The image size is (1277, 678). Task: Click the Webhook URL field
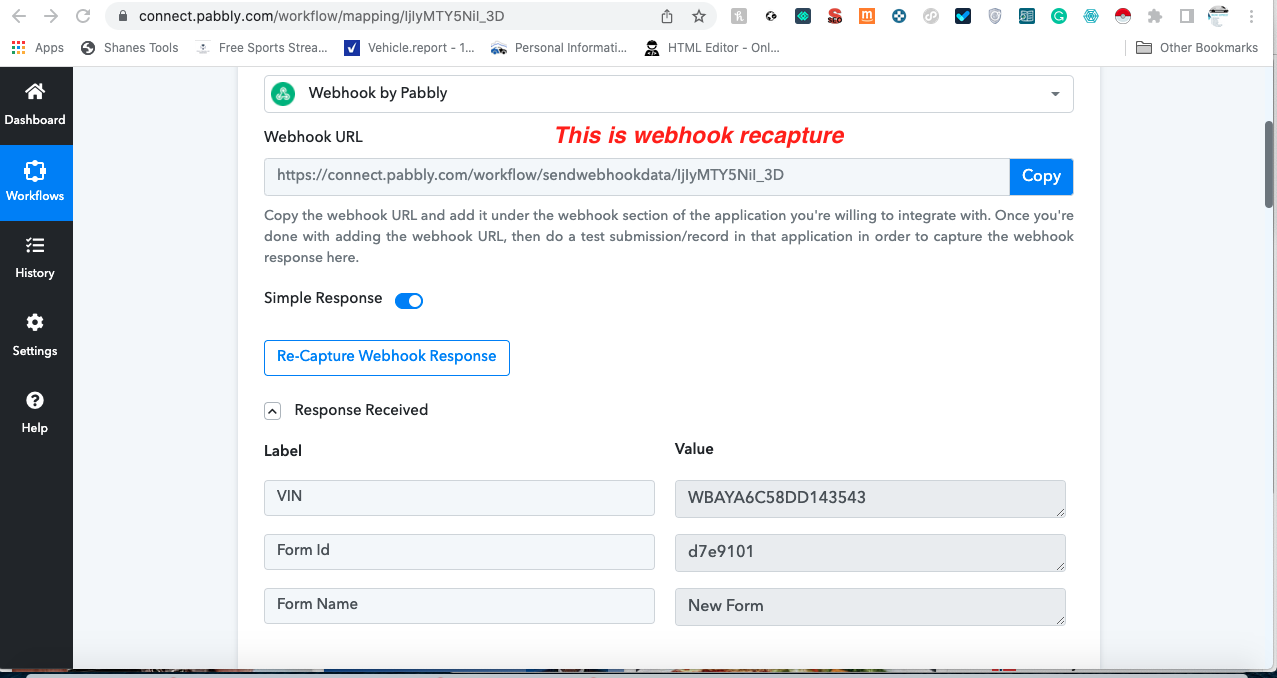pos(637,176)
